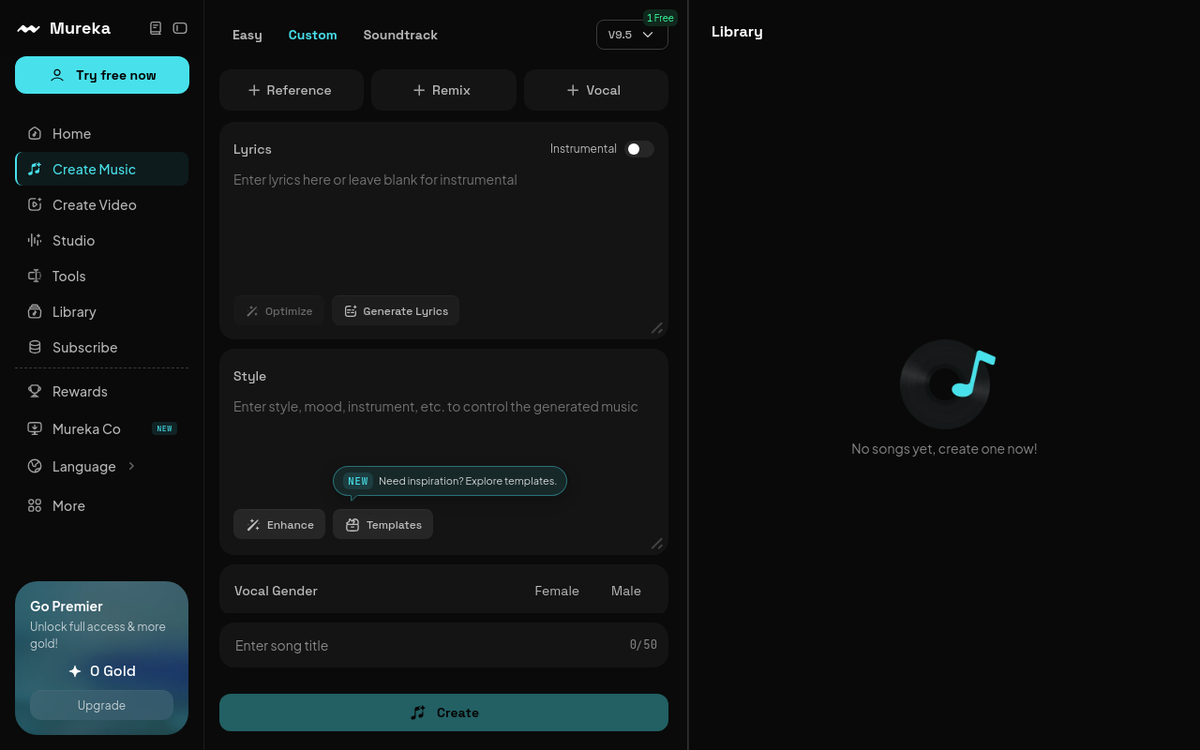Click 'No songs yet, create one now!' text
Viewport: 1200px width, 750px height.
pyautogui.click(x=944, y=449)
